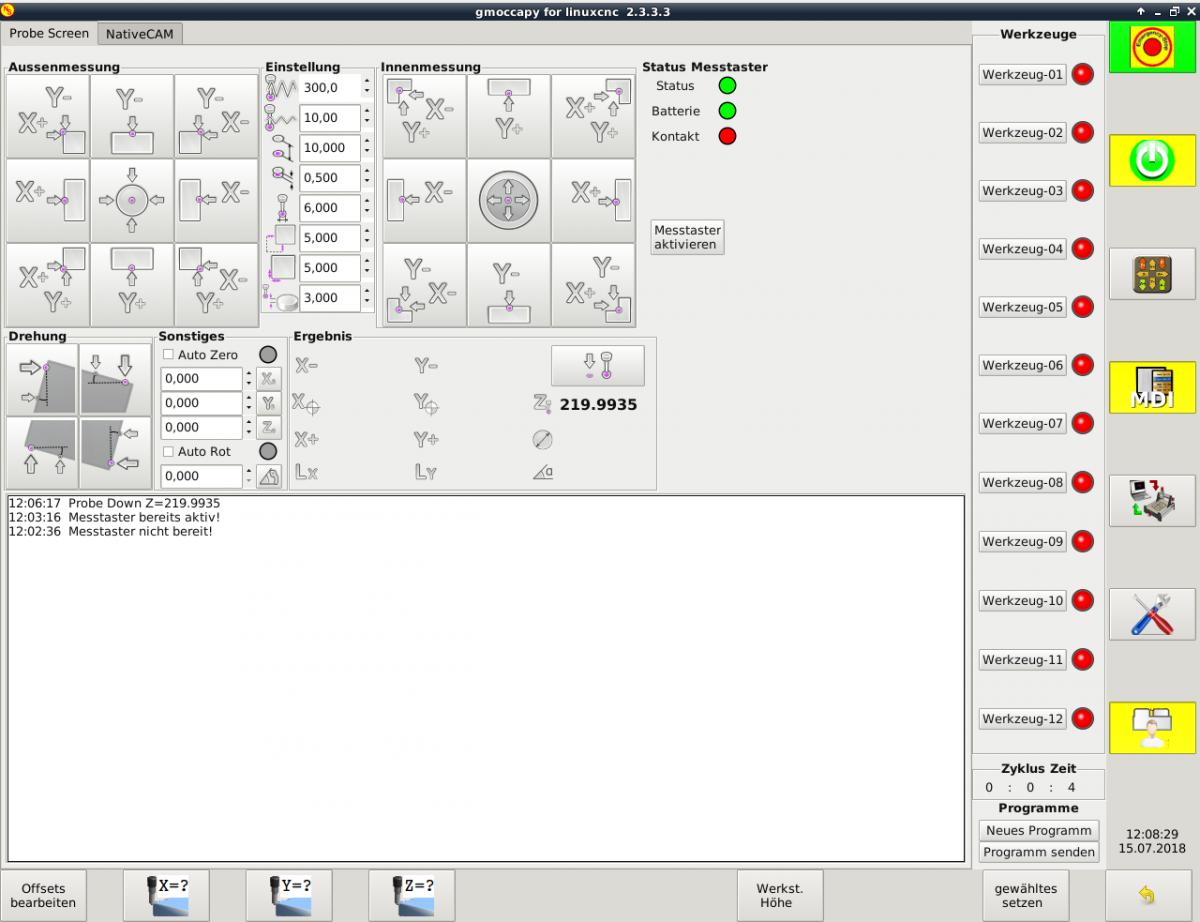1200x922 pixels.
Task: Run outside X- edge measurement
Action: pos(216,200)
